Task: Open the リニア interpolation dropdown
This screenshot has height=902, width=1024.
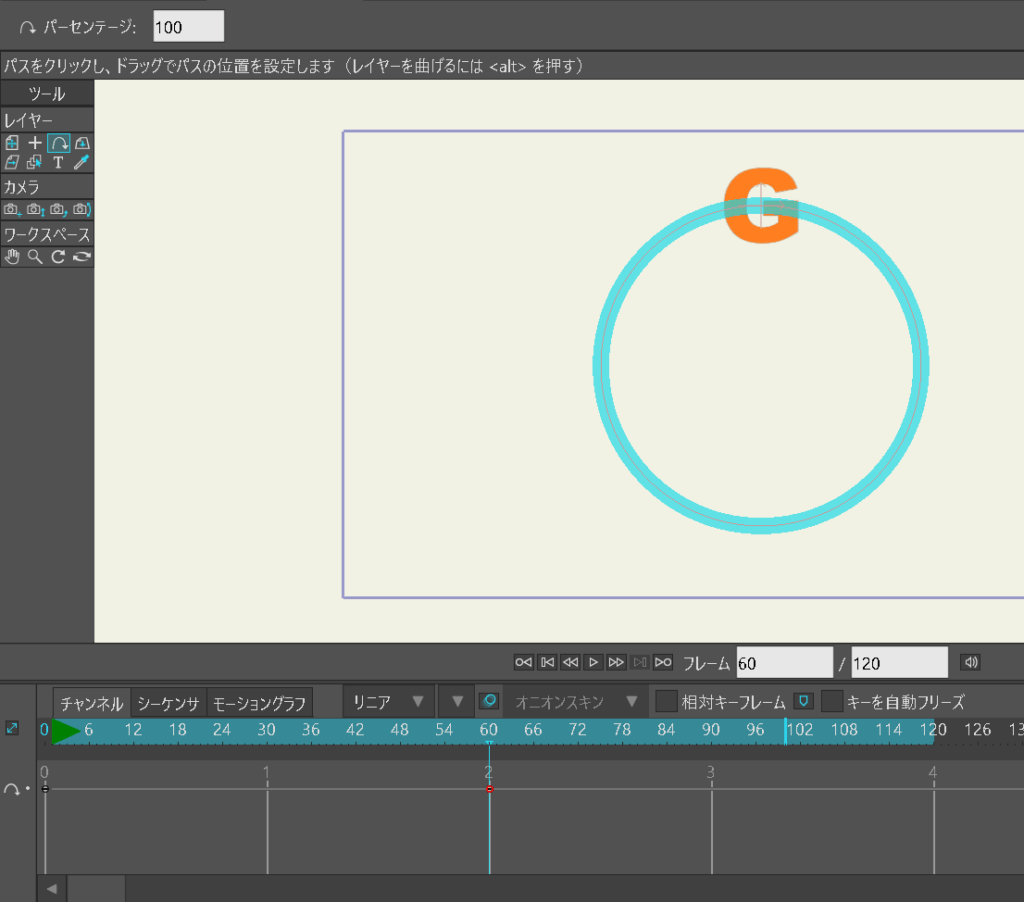Action: [387, 702]
